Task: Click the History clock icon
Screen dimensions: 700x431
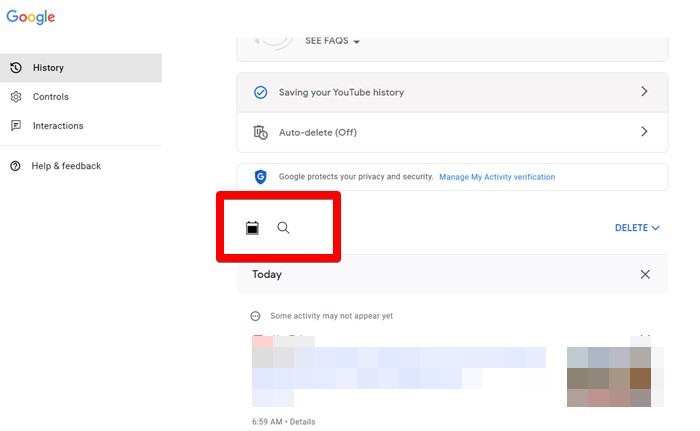Action: (16, 68)
